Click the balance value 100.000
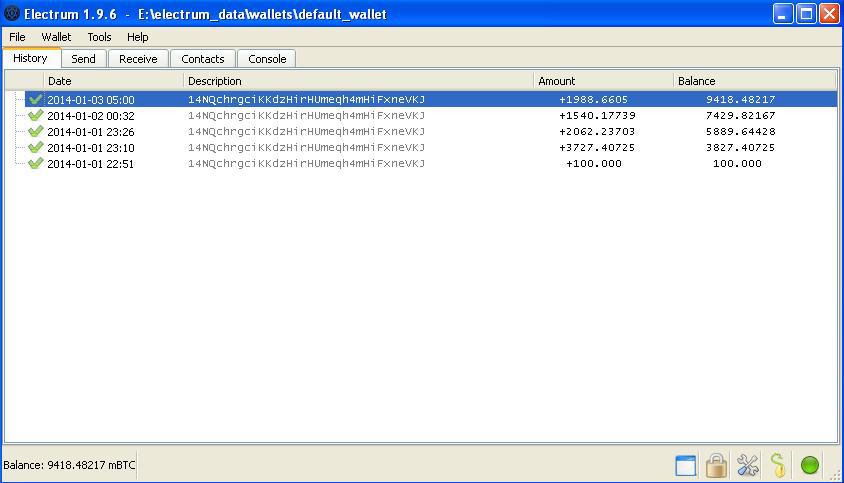Viewport: 844px width, 483px height. pos(737,164)
